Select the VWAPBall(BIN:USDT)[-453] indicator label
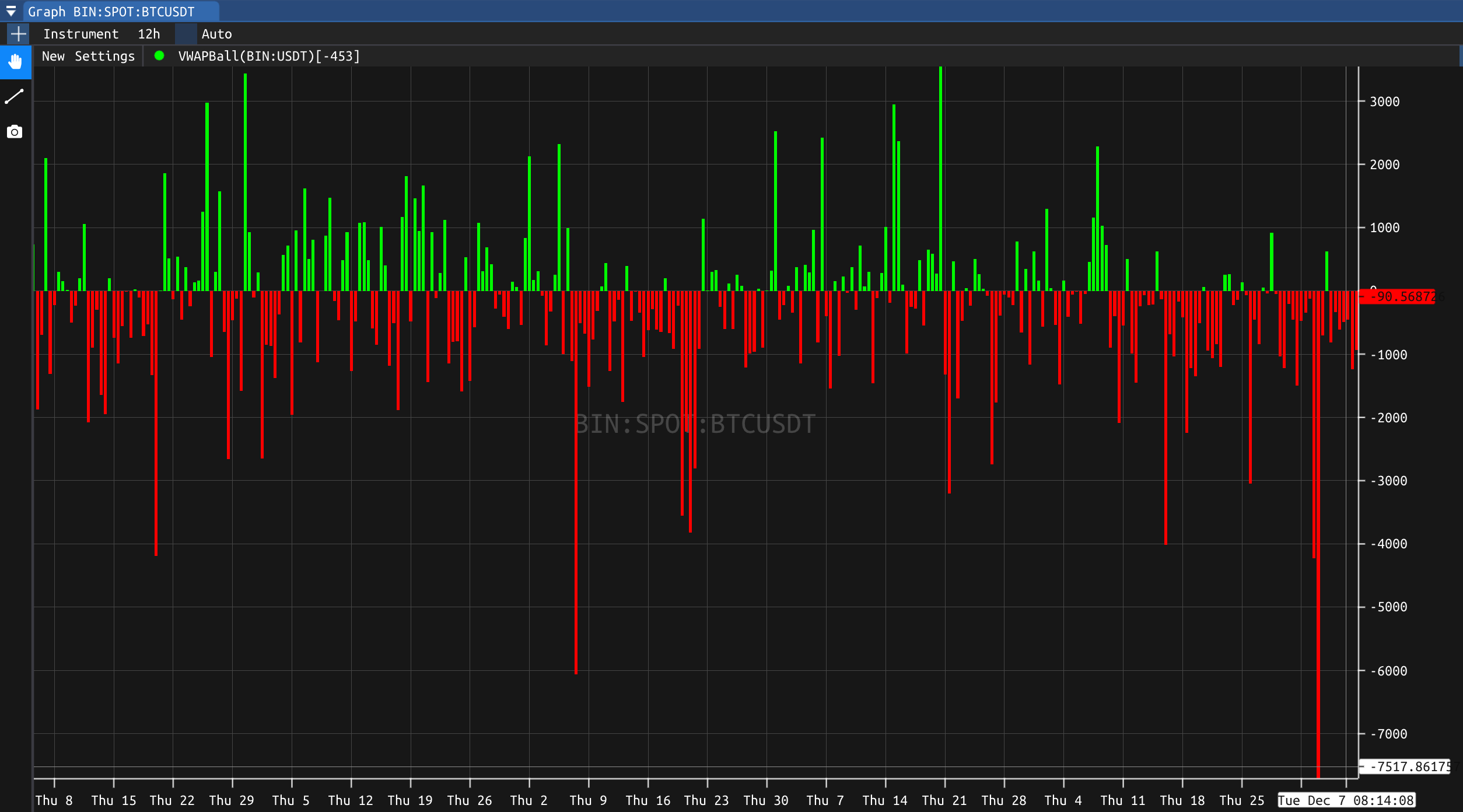This screenshot has height=812, width=1463. [269, 57]
